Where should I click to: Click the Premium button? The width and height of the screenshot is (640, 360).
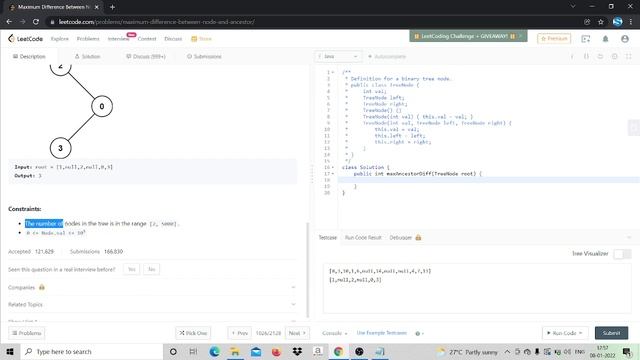[x=554, y=38]
